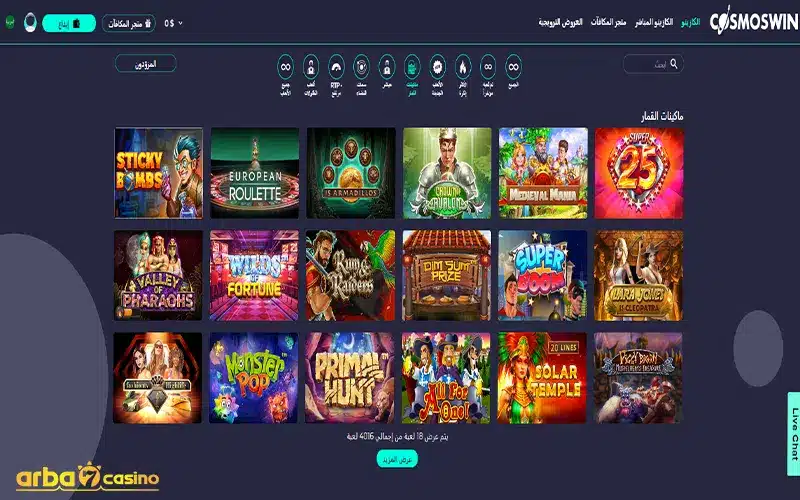800x500 pixels.
Task: Open the new games badge category
Action: point(437,66)
